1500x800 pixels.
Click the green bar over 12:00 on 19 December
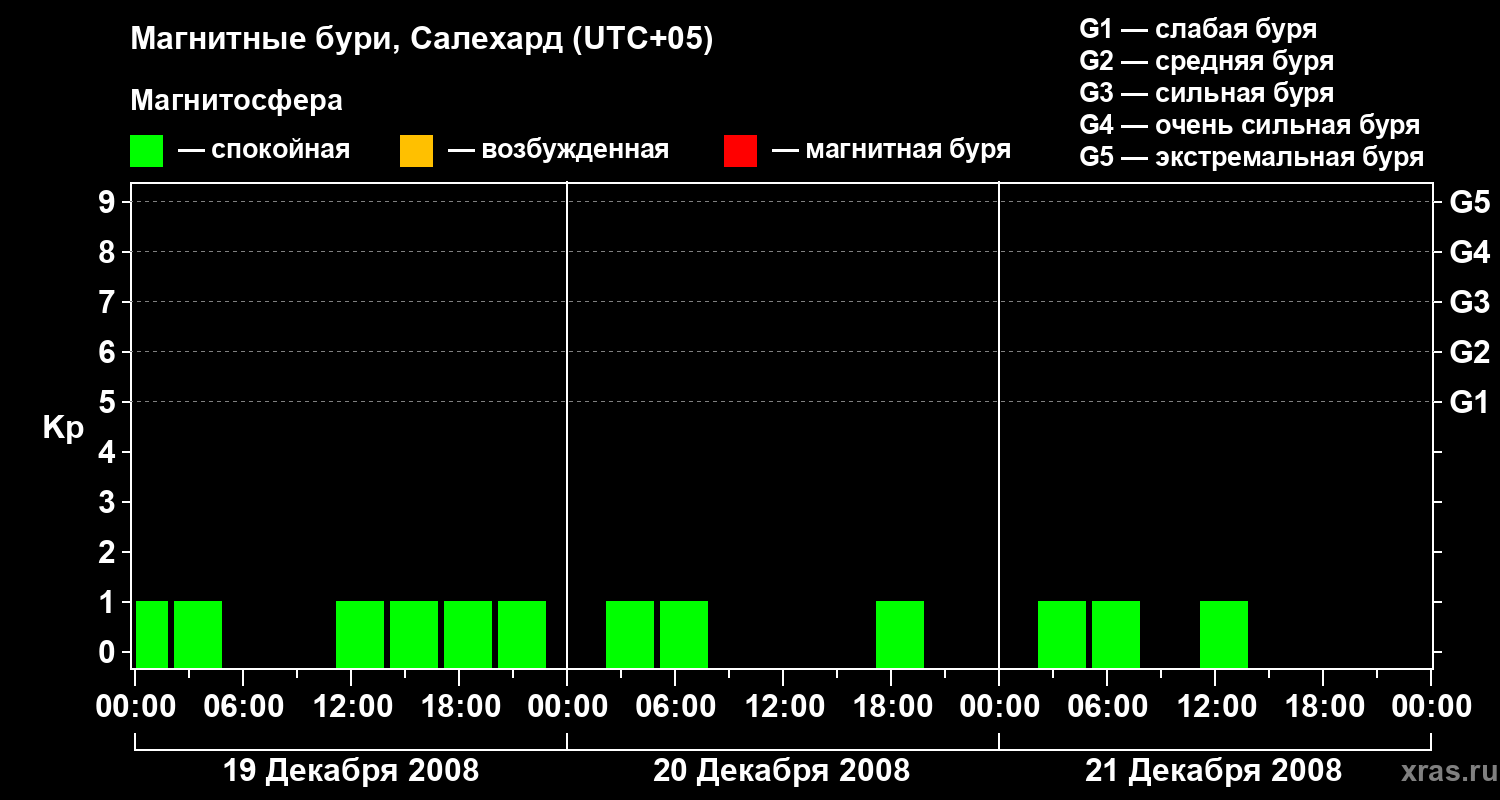coord(360,634)
